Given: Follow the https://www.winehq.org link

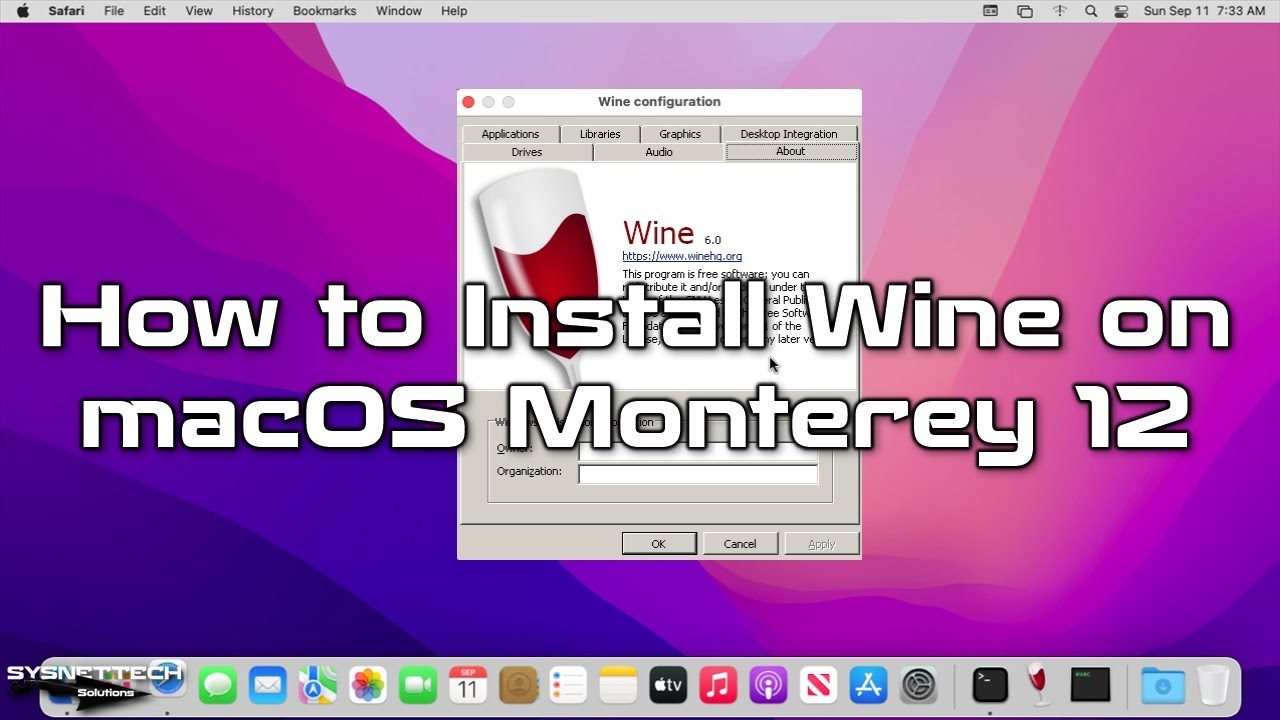Looking at the screenshot, I should [x=682, y=256].
